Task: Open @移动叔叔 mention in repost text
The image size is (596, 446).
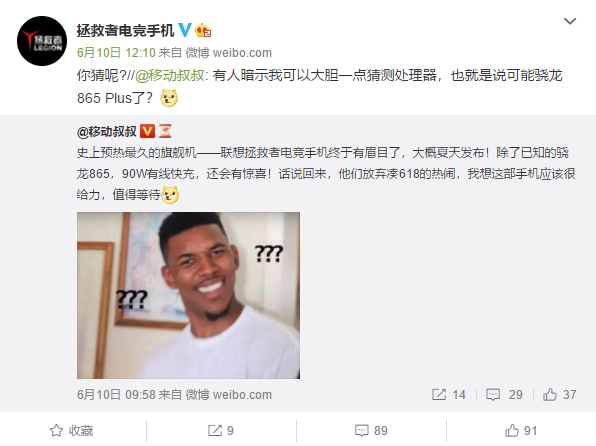Action: (170, 75)
